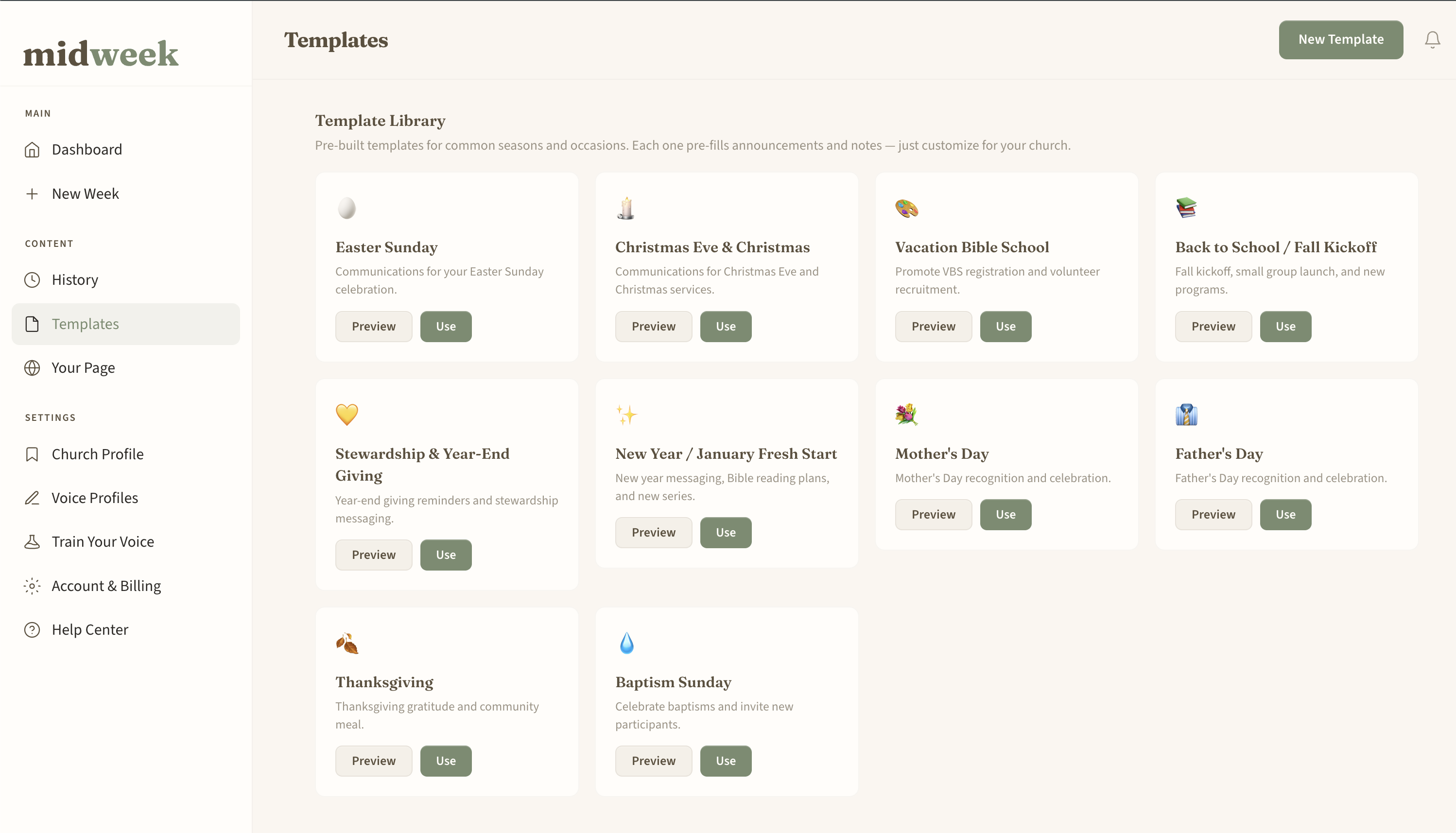This screenshot has width=1456, height=833.
Task: Preview the Christmas Eve & Christmas template
Action: [x=653, y=327]
